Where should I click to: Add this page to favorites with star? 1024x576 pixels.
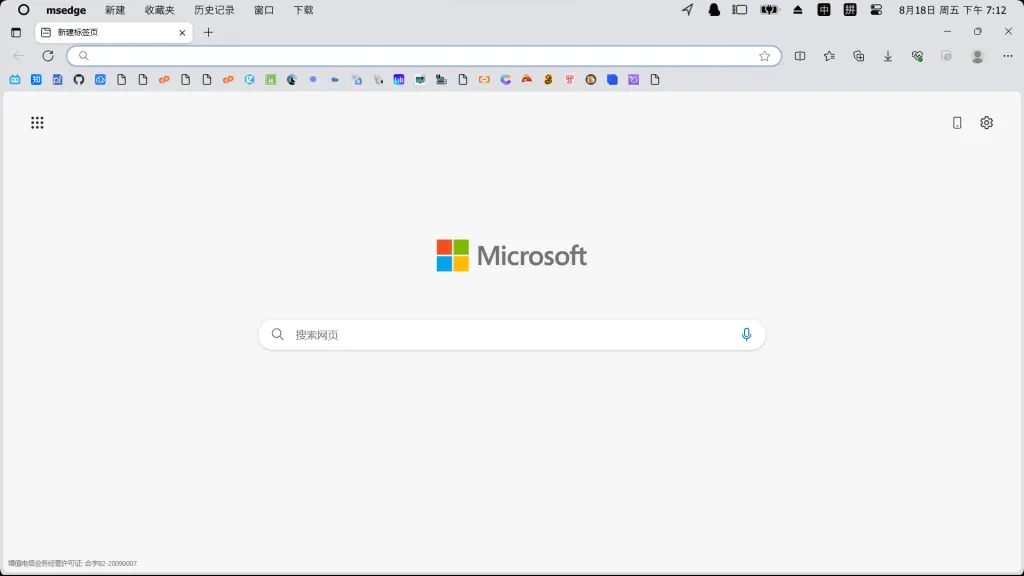[x=765, y=56]
